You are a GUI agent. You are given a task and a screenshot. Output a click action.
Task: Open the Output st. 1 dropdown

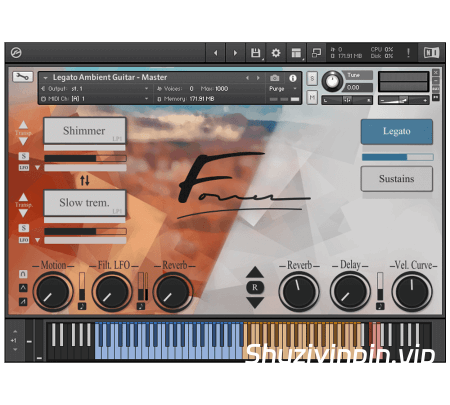click(95, 89)
